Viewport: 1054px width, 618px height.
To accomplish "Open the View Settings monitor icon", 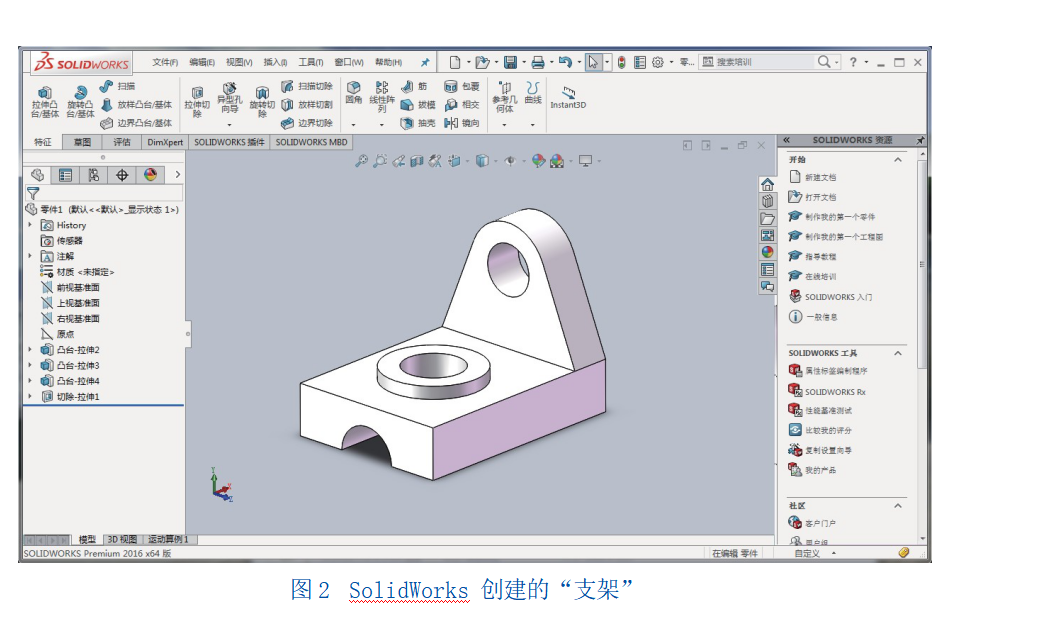I will tap(585, 161).
